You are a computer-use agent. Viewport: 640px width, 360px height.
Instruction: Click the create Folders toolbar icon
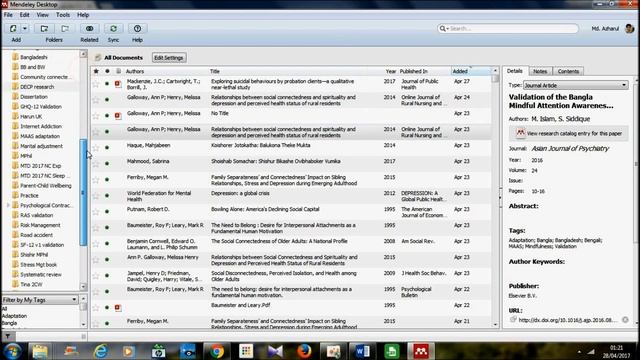(x=44, y=29)
